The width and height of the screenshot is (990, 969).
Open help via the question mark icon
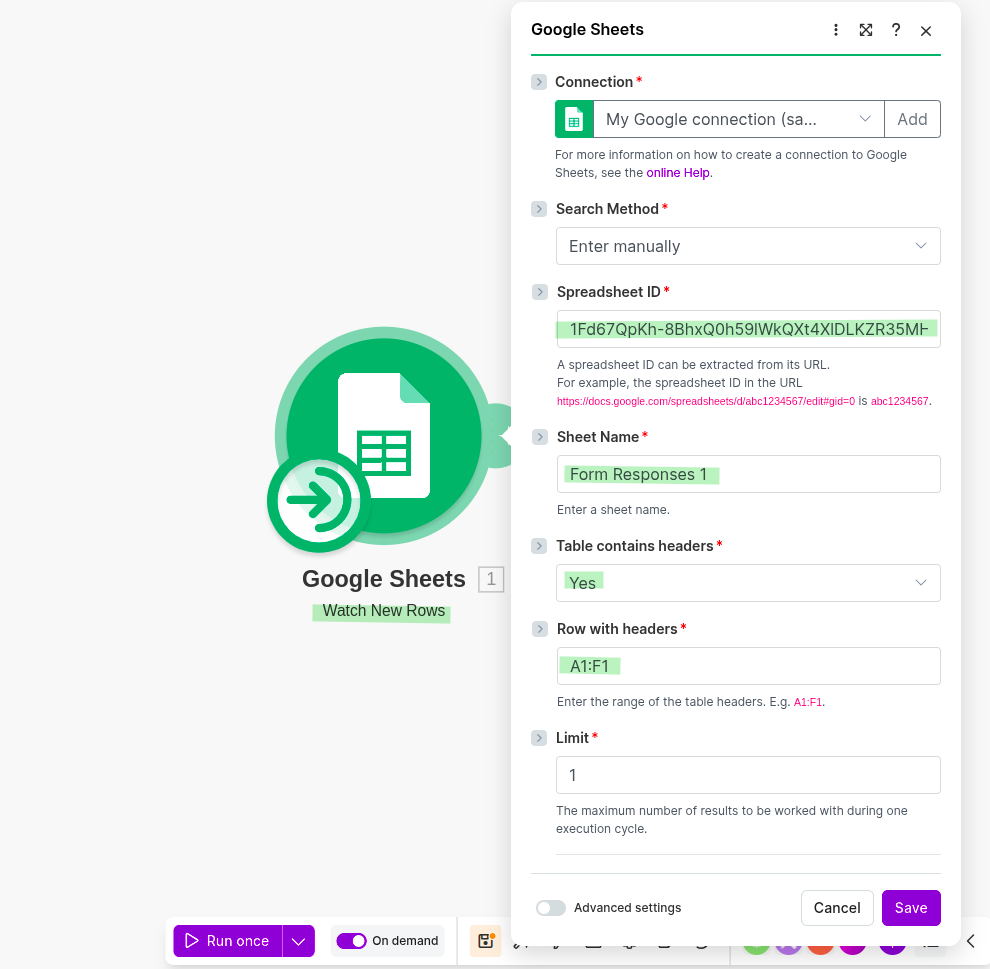coord(896,30)
